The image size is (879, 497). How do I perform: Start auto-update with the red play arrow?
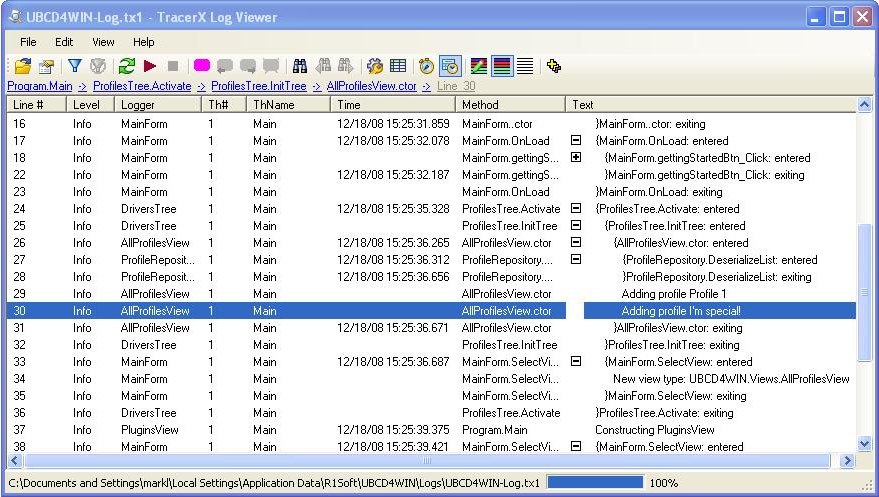point(150,66)
